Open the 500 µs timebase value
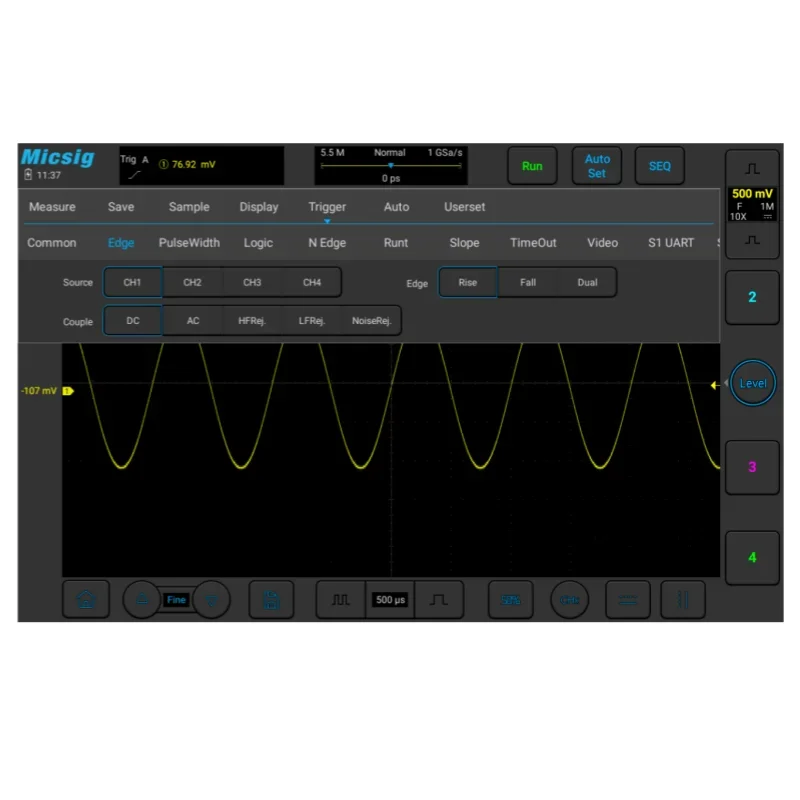Screen dimensions: 800x800 [x=390, y=599]
